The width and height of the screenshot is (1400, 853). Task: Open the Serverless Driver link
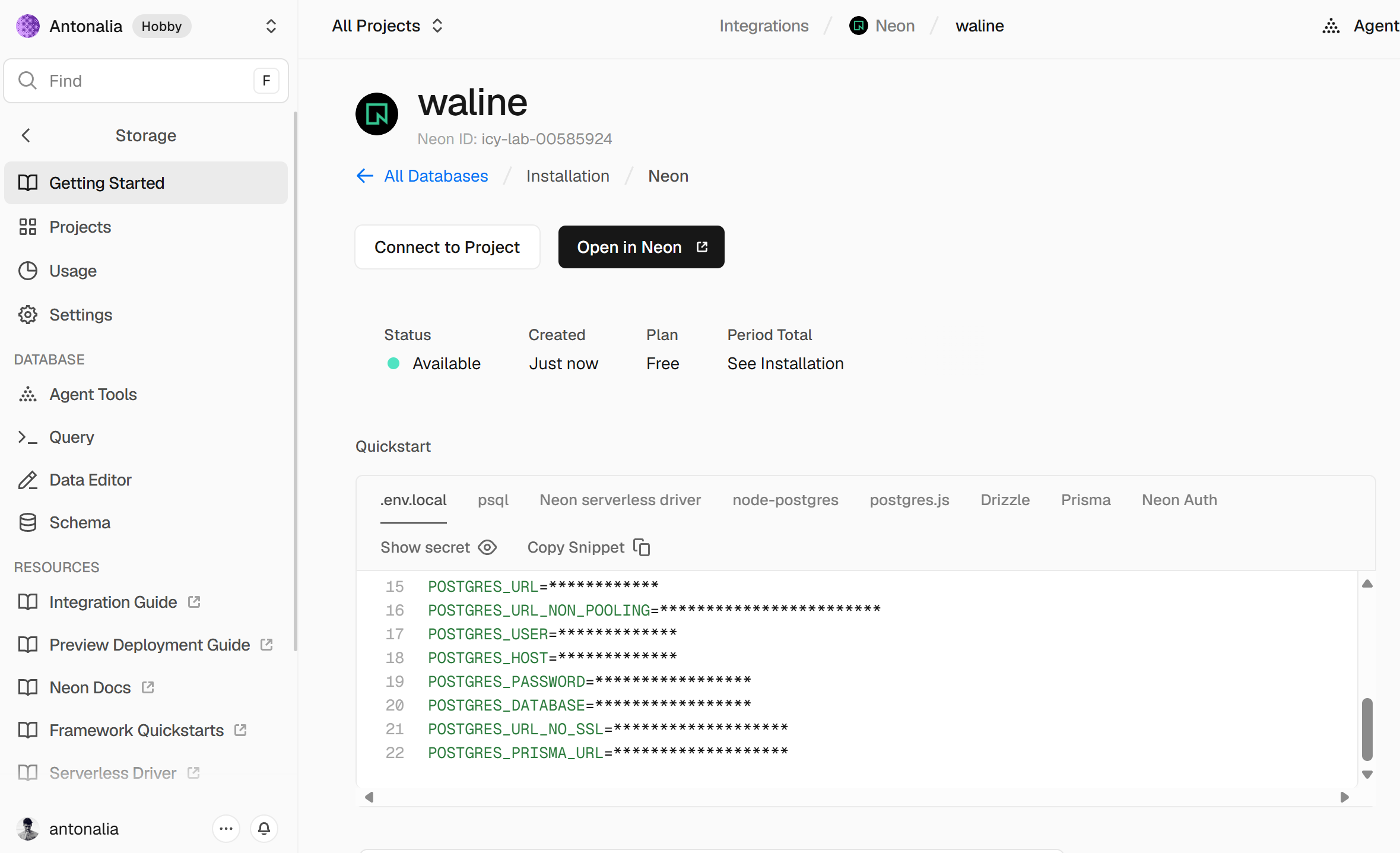tap(146, 773)
